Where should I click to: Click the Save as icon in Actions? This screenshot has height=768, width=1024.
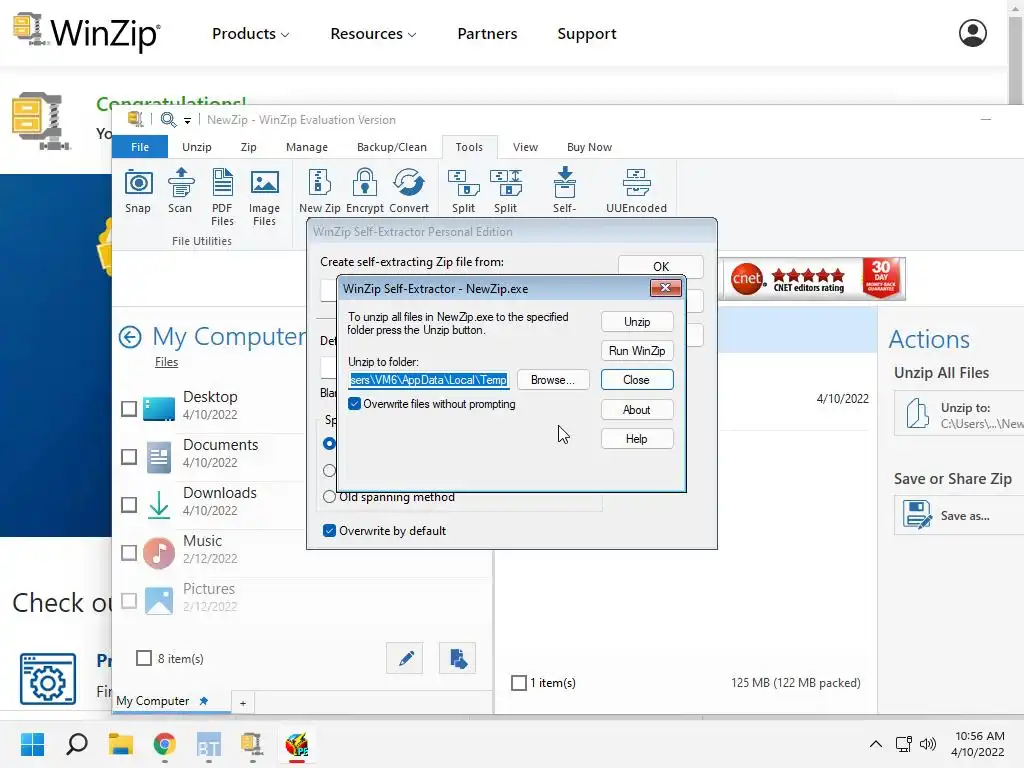click(918, 515)
